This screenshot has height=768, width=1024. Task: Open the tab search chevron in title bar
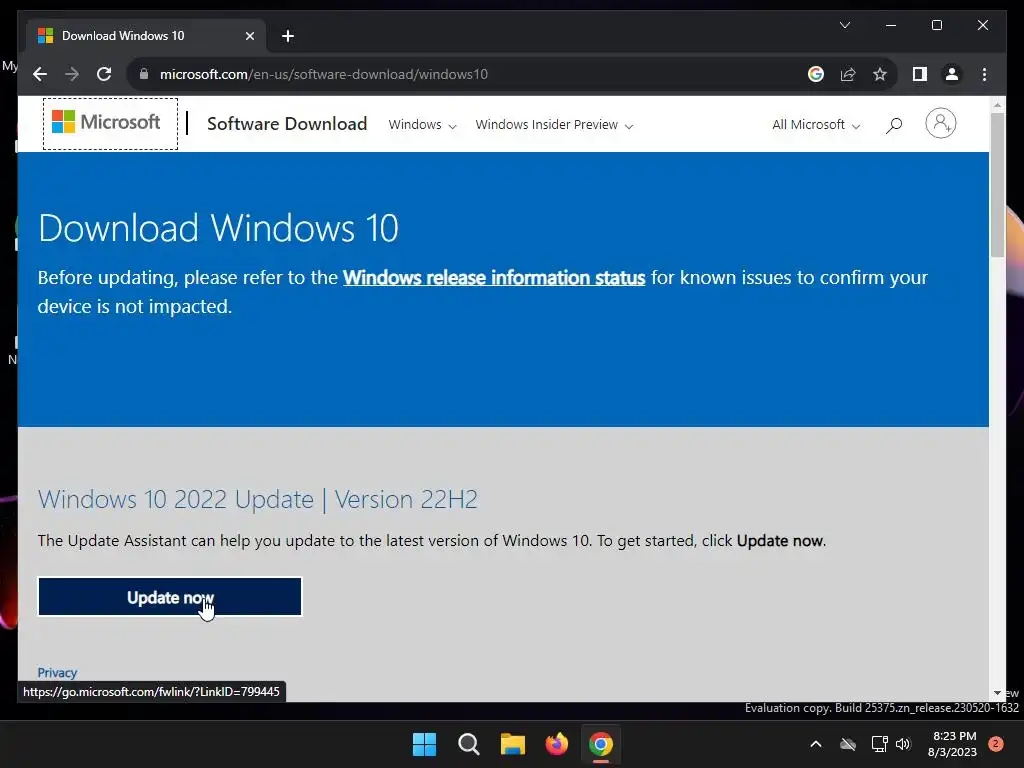click(844, 25)
